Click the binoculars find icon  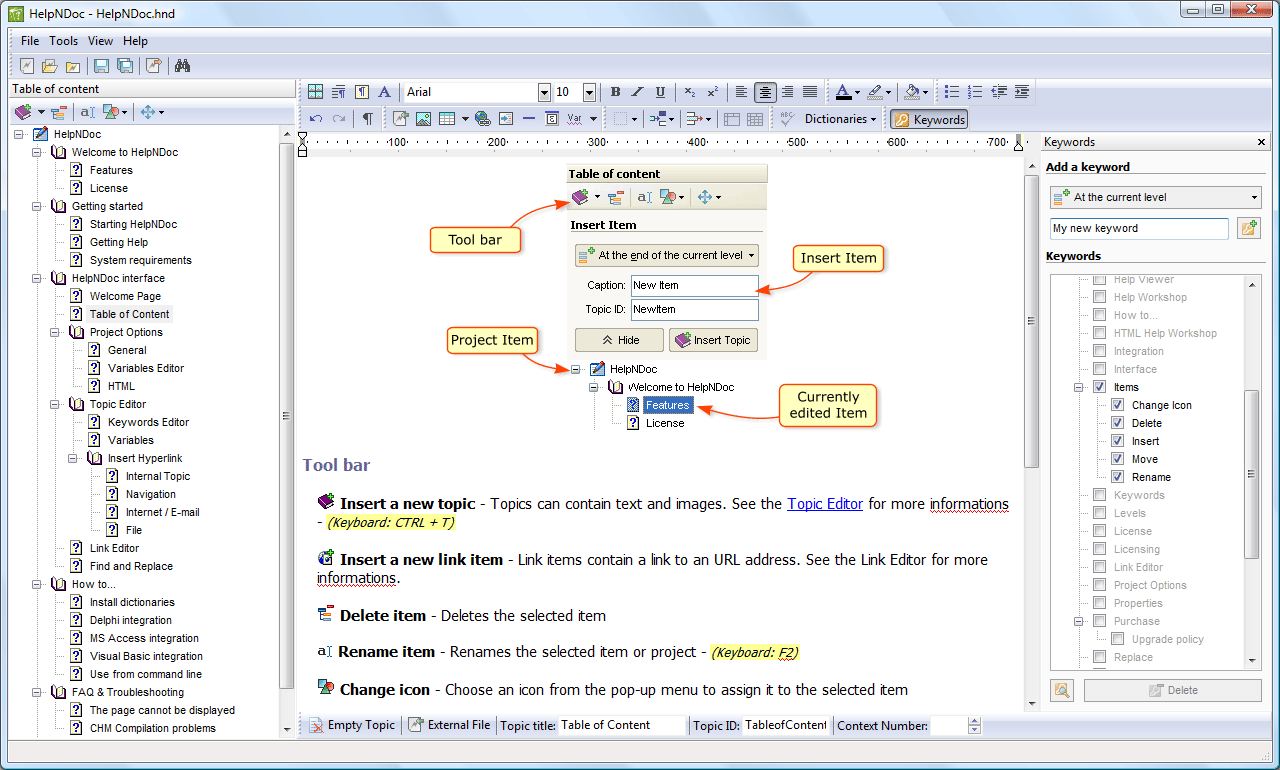182,66
